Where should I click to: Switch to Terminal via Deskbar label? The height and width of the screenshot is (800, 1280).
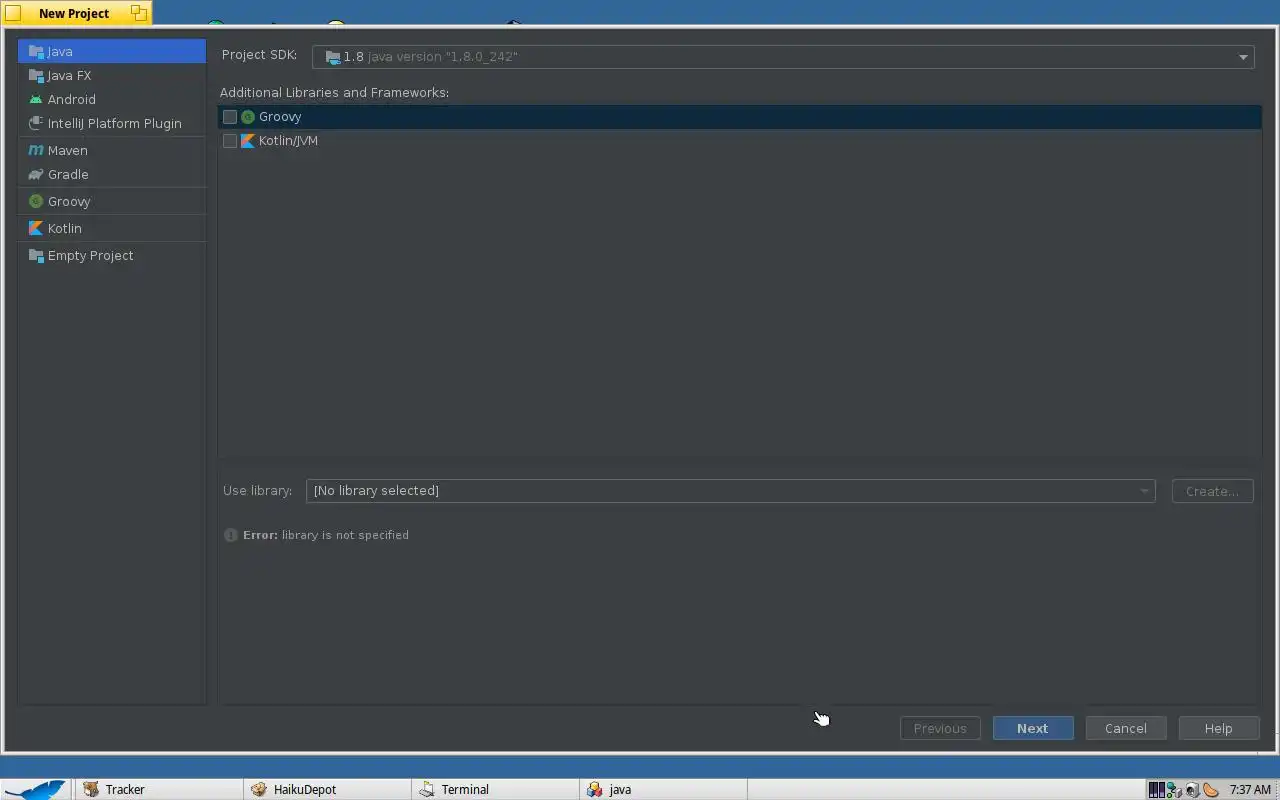pos(465,789)
